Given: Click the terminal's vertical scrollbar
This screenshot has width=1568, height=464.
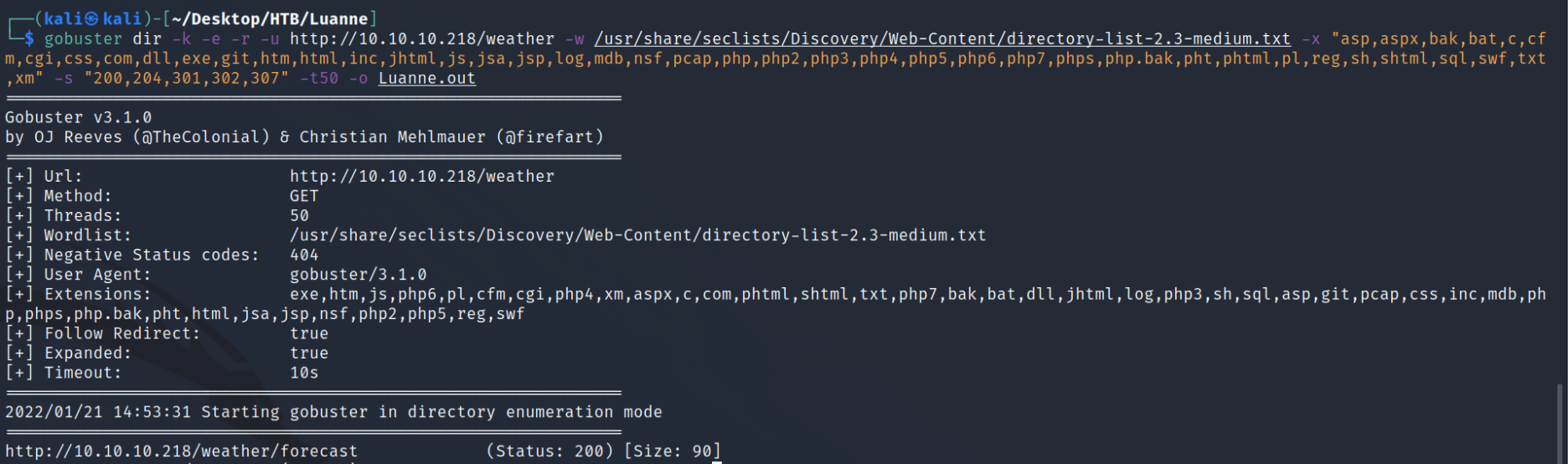Looking at the screenshot, I should pos(1559,419).
